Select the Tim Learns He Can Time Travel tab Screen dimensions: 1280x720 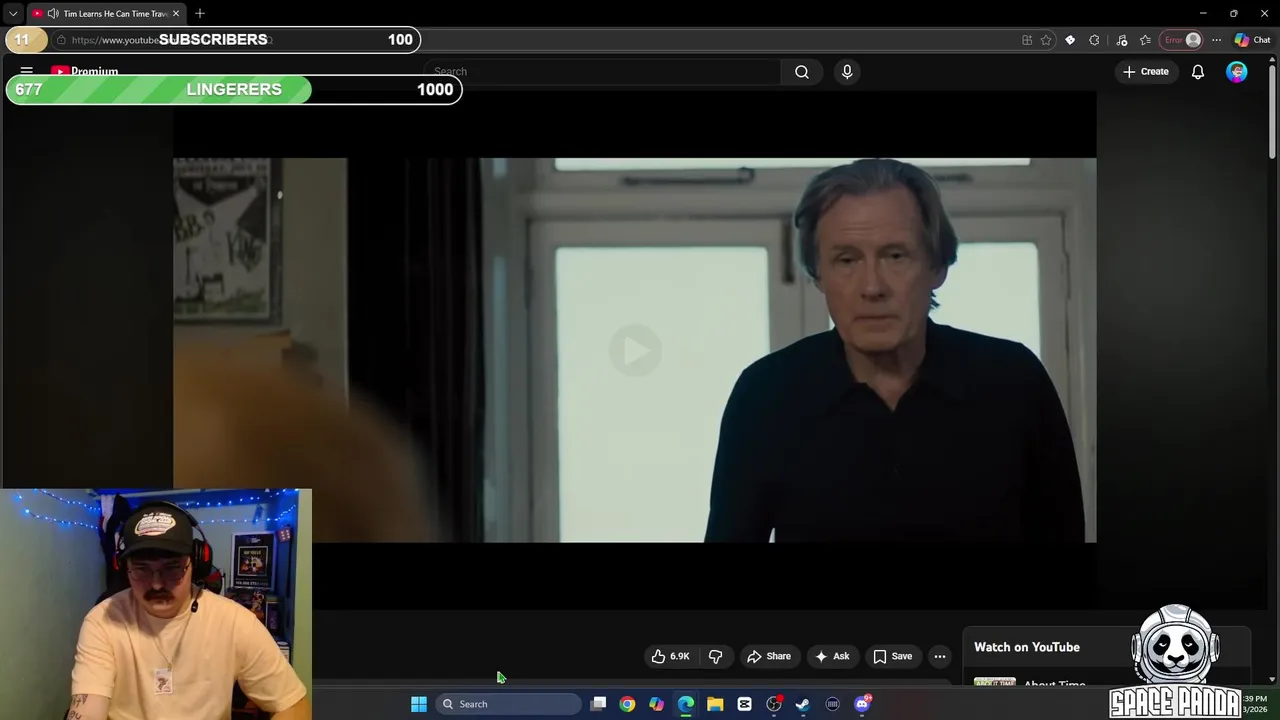click(x=106, y=13)
